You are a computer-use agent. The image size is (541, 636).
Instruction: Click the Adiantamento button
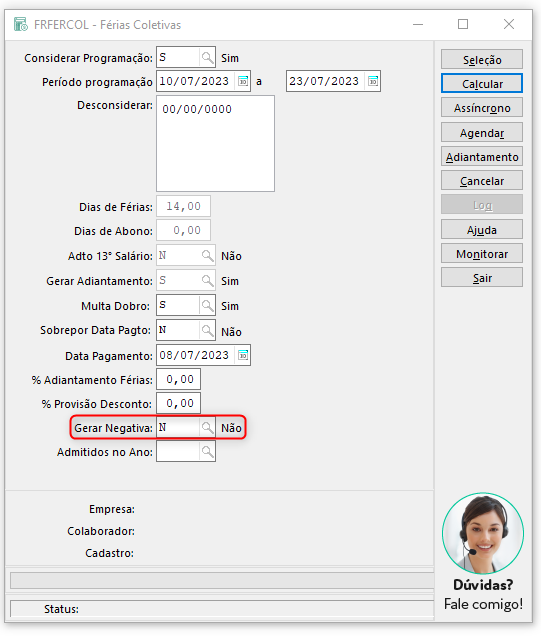coord(482,157)
